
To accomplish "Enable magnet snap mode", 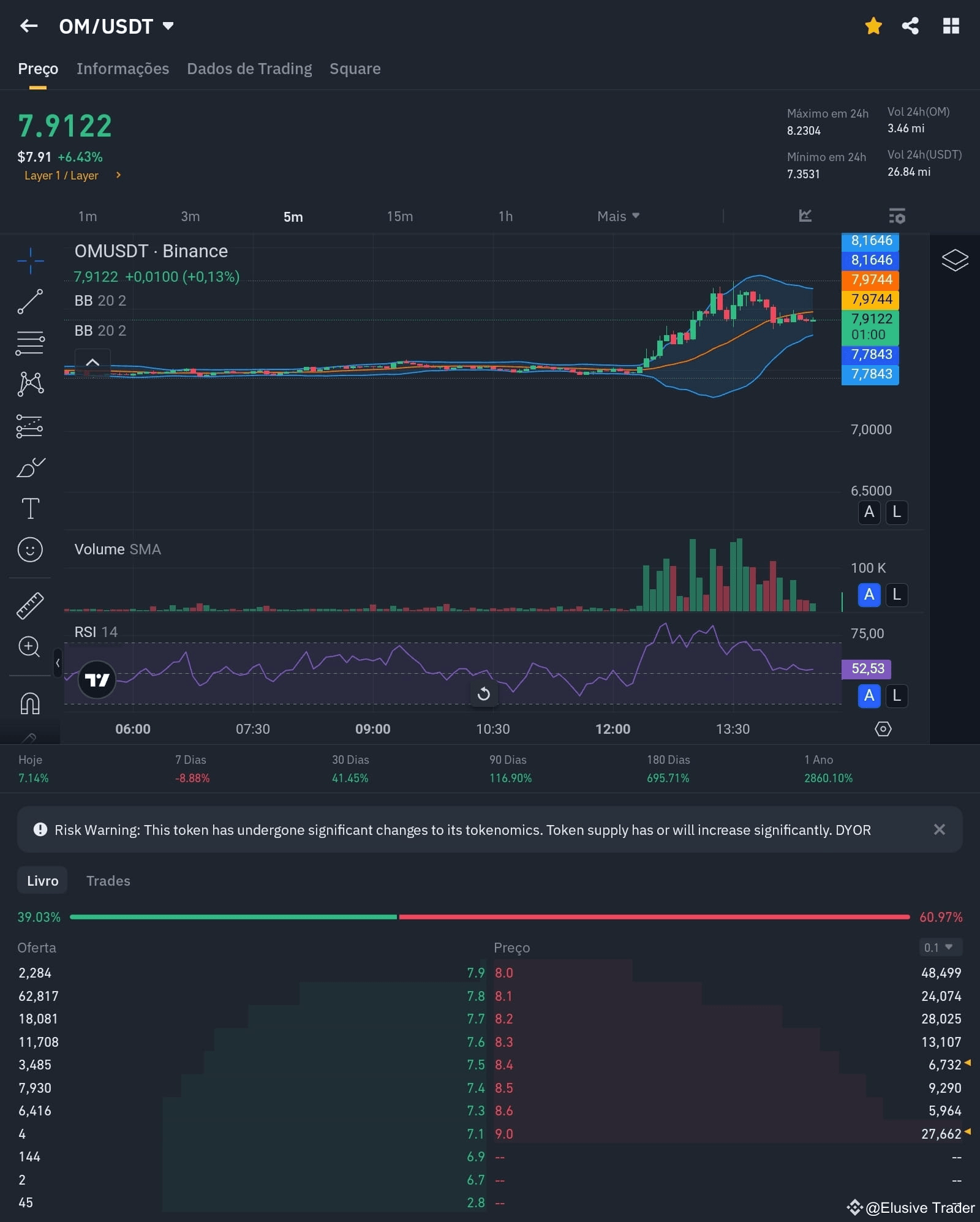I will coord(29,703).
